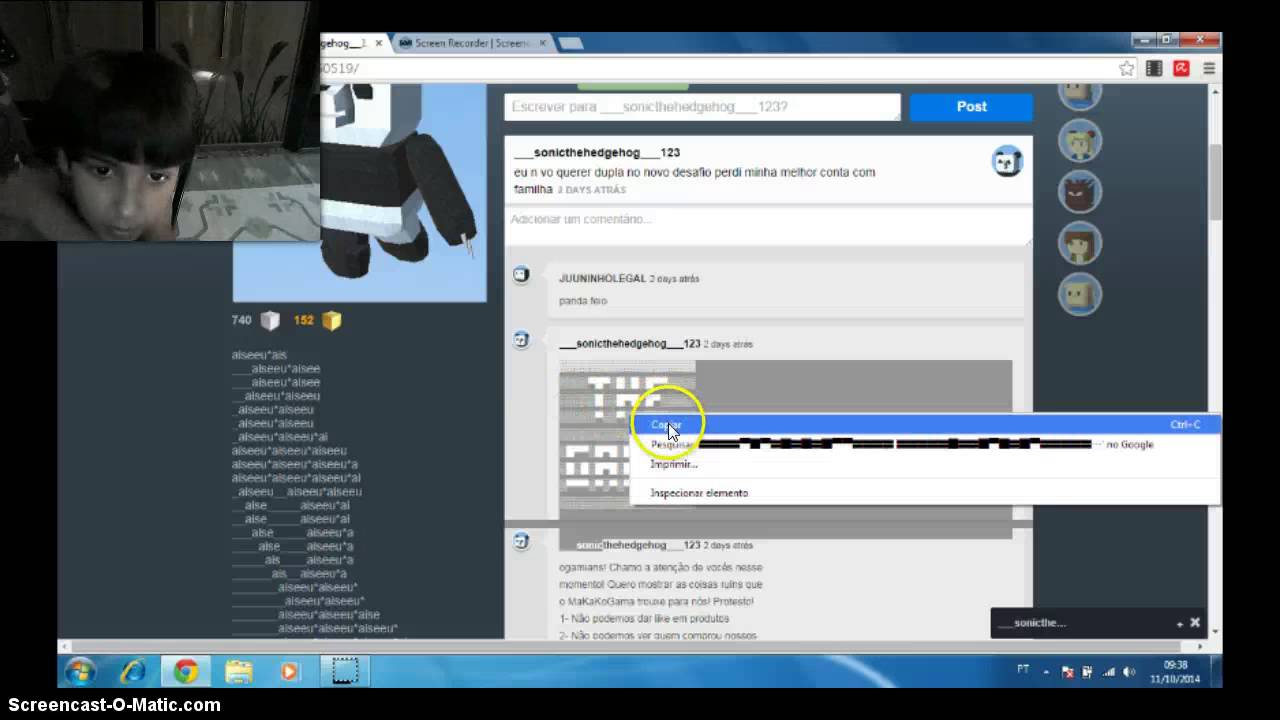The height and width of the screenshot is (720, 1280).
Task: Close the ___sonicthe... chat popup
Action: [x=1195, y=623]
